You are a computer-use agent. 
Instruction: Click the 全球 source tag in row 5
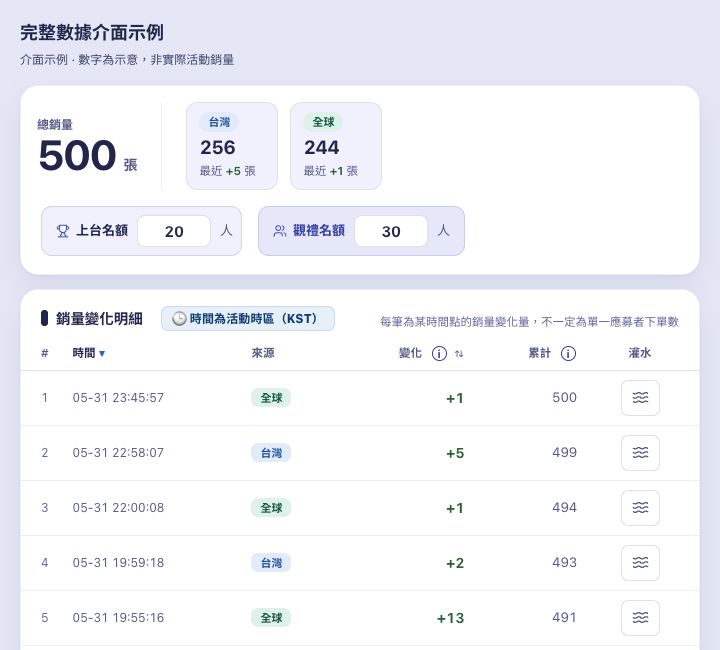(271, 618)
